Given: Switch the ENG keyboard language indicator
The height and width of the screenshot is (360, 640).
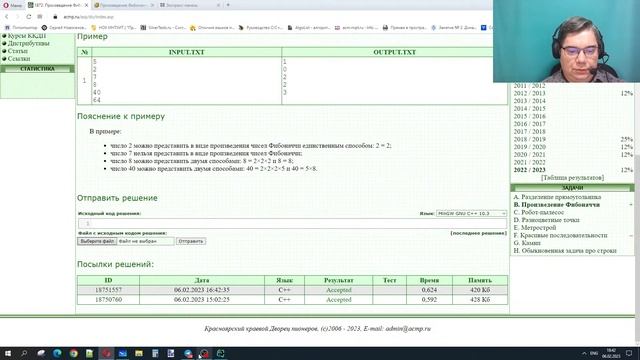Looking at the screenshot, I should (595, 353).
